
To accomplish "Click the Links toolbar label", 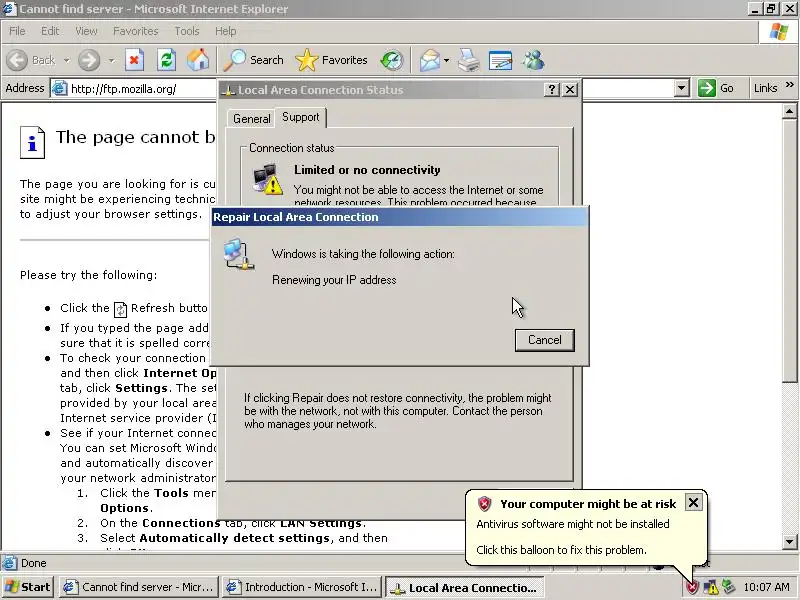I will pyautogui.click(x=765, y=88).
